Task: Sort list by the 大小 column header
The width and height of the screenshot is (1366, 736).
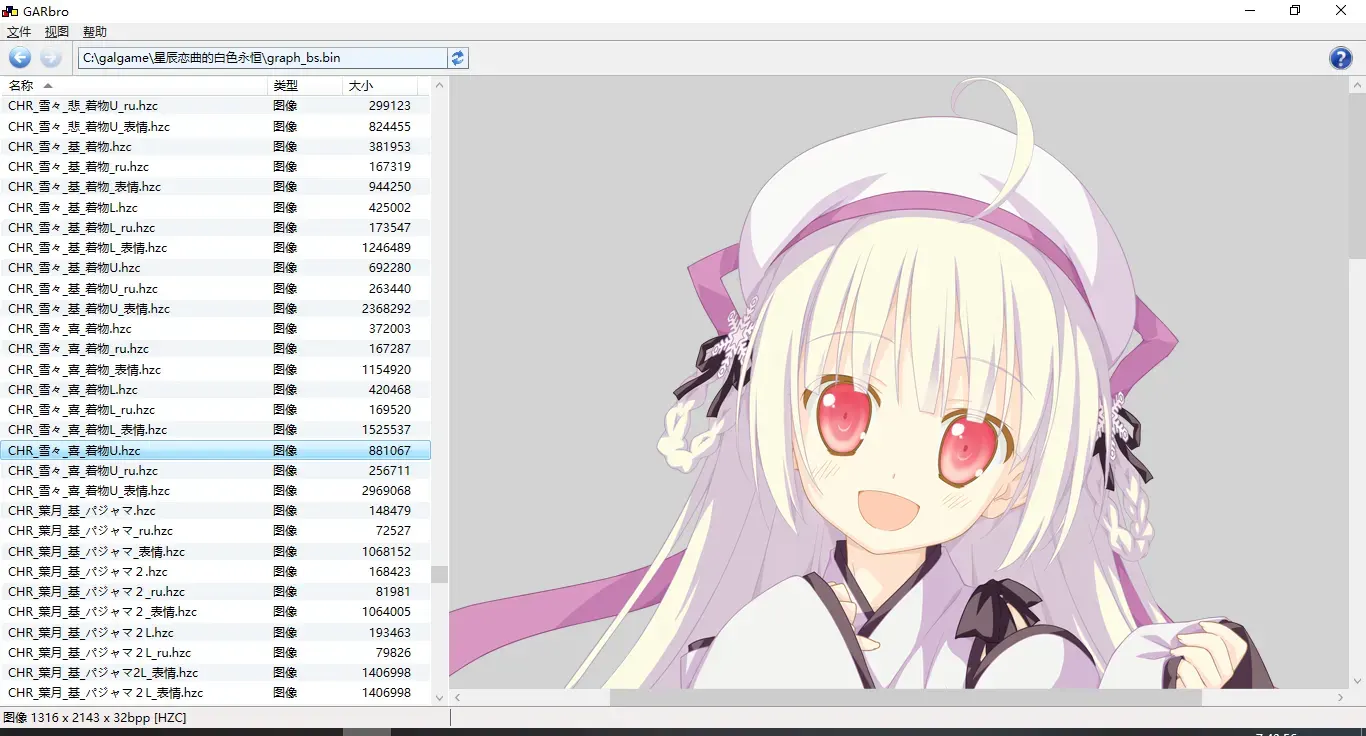Action: 380,86
